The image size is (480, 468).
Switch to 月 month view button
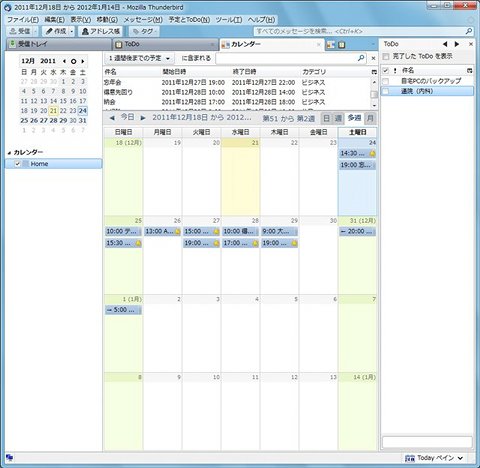tap(370, 118)
